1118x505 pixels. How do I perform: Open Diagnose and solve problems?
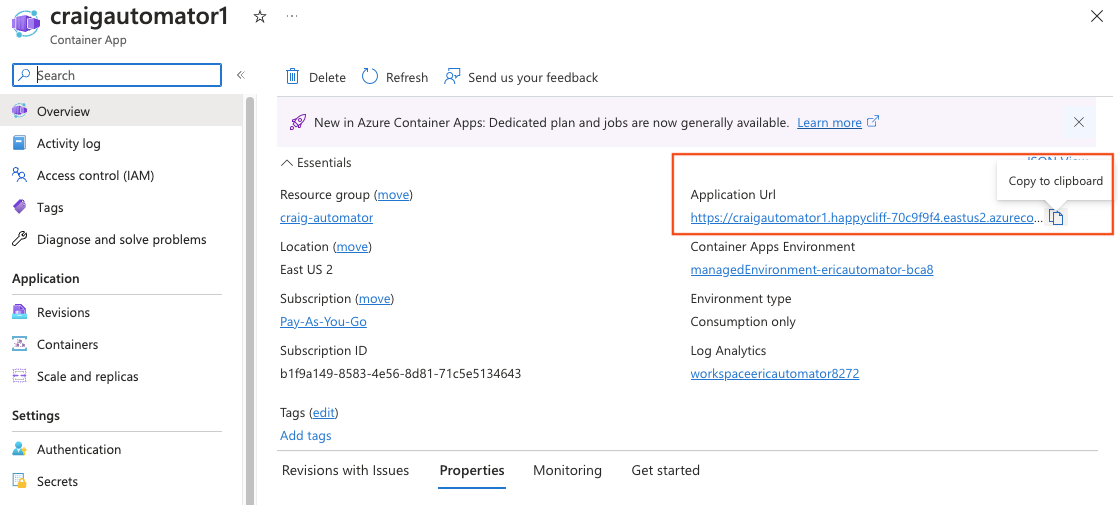tap(121, 239)
